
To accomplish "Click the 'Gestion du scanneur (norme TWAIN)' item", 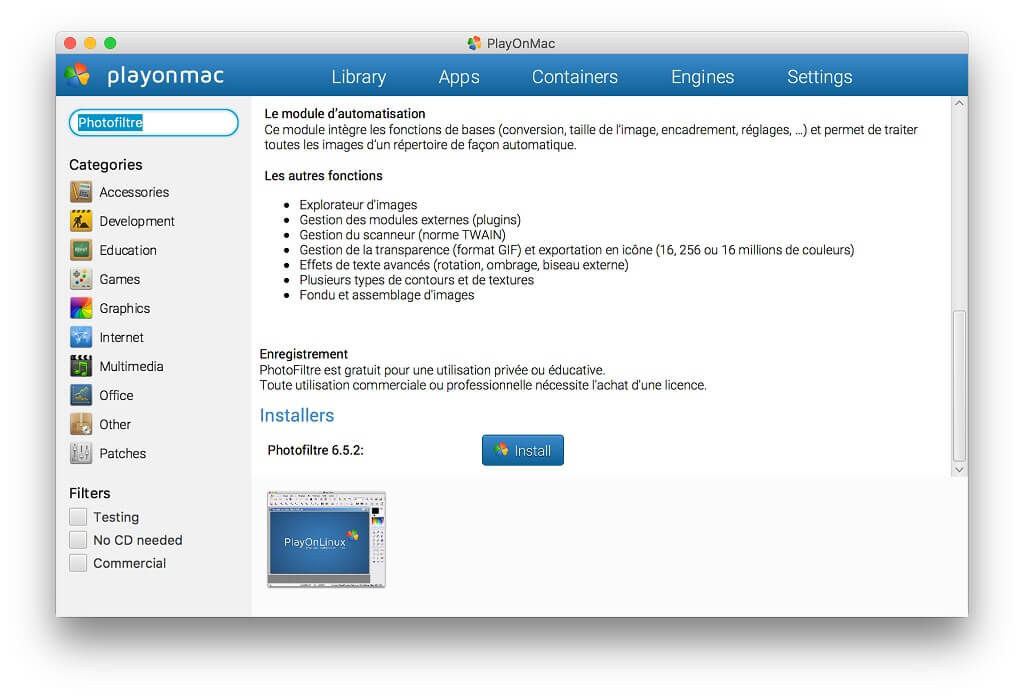I will click(x=402, y=235).
